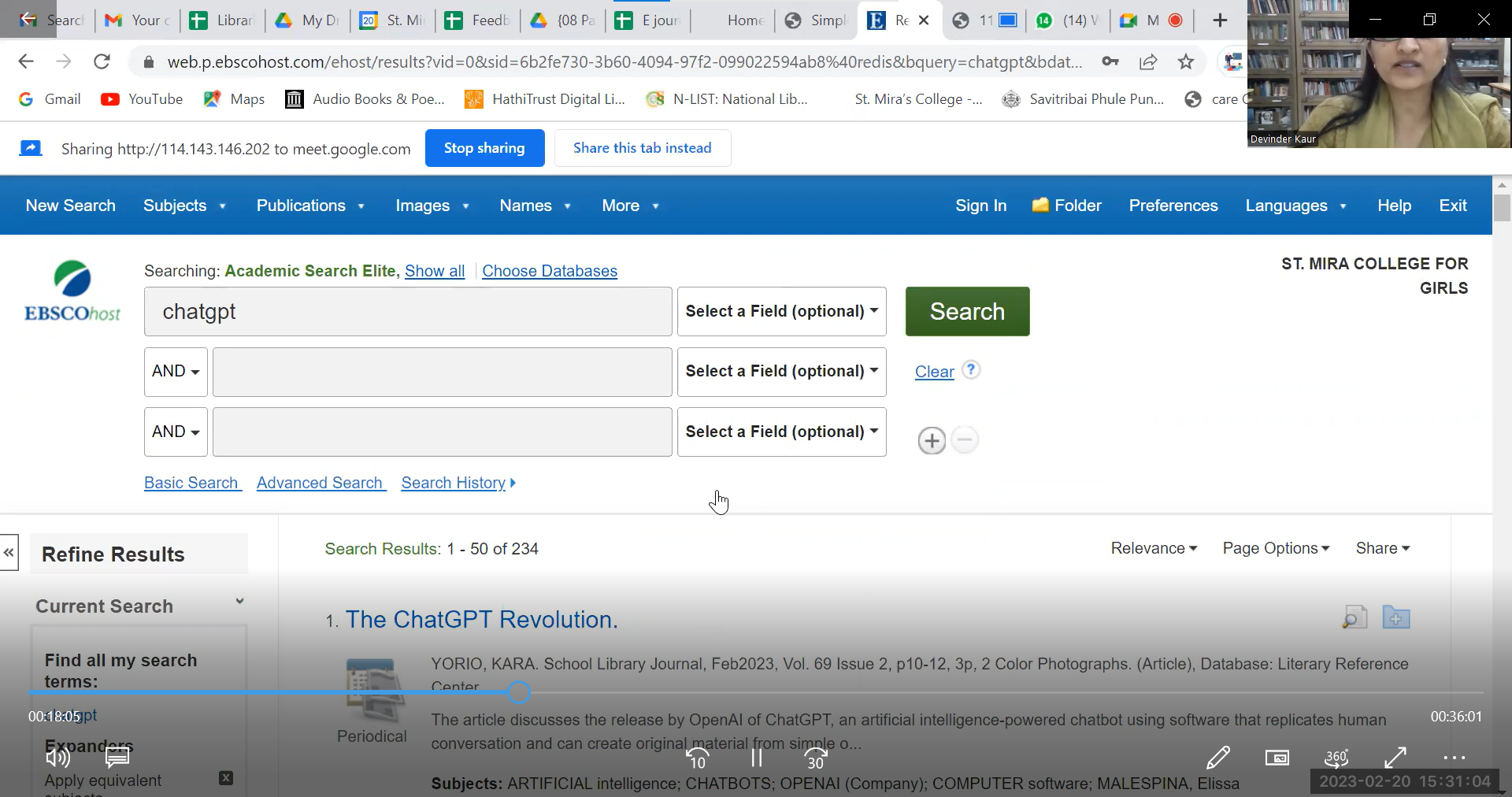The height and width of the screenshot is (797, 1512).
Task: Open Choose Databases link
Action: pos(550,271)
